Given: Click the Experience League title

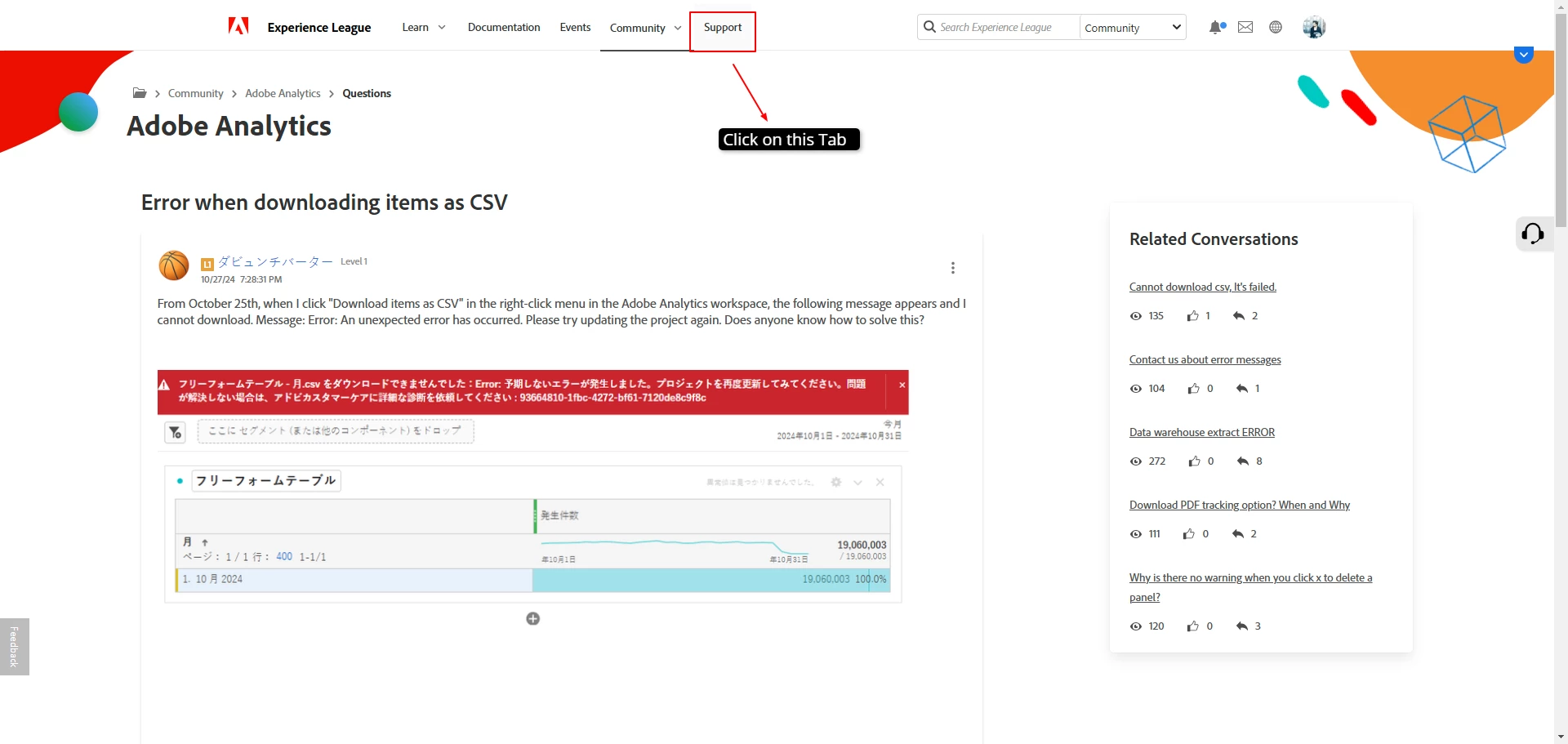Looking at the screenshot, I should [x=319, y=28].
